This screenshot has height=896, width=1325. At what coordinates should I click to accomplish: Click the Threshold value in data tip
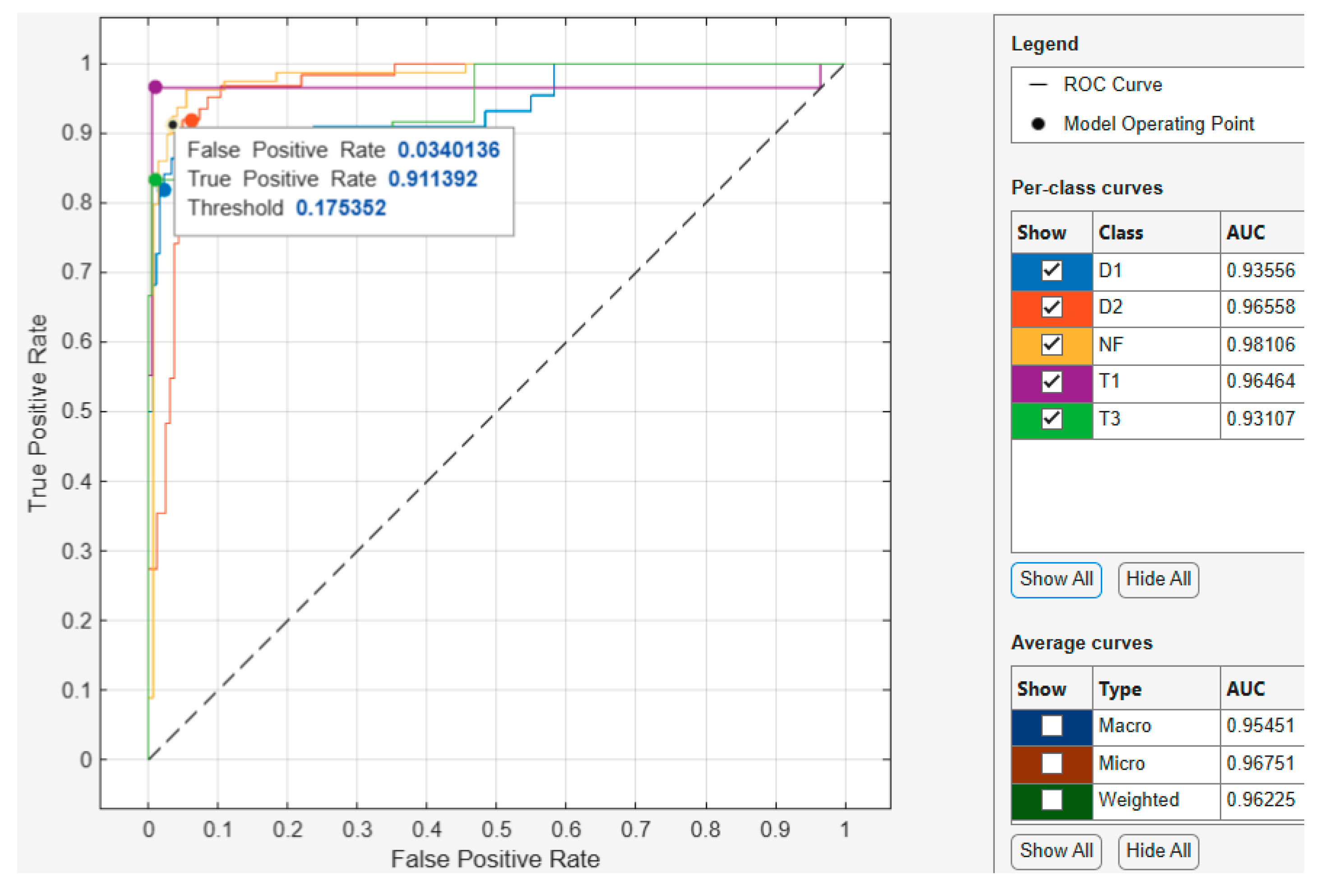coord(340,208)
